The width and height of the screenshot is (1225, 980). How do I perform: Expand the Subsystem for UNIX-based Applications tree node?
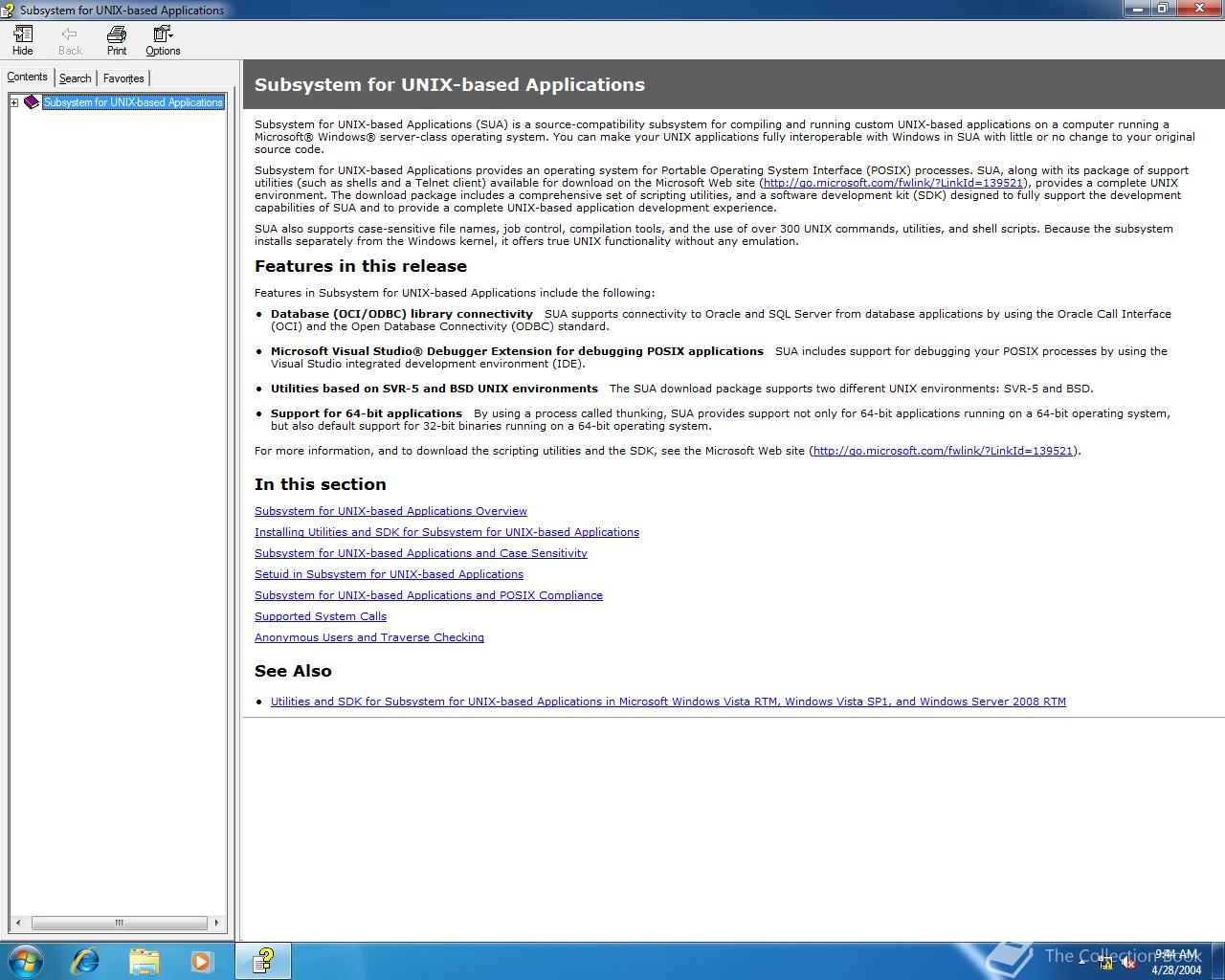point(14,102)
